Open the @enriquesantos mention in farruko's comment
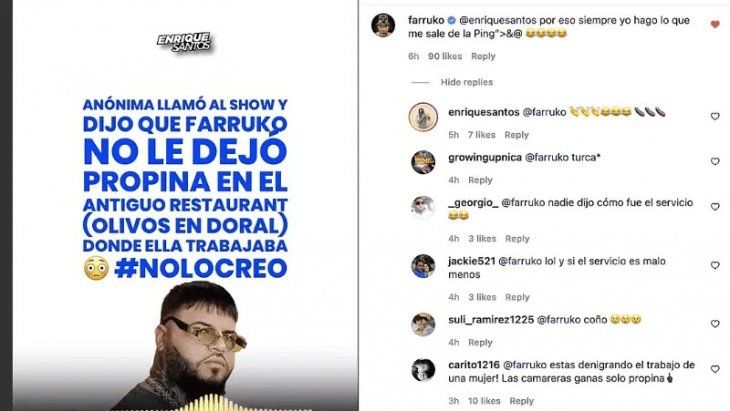The height and width of the screenshot is (411, 730). click(x=498, y=20)
